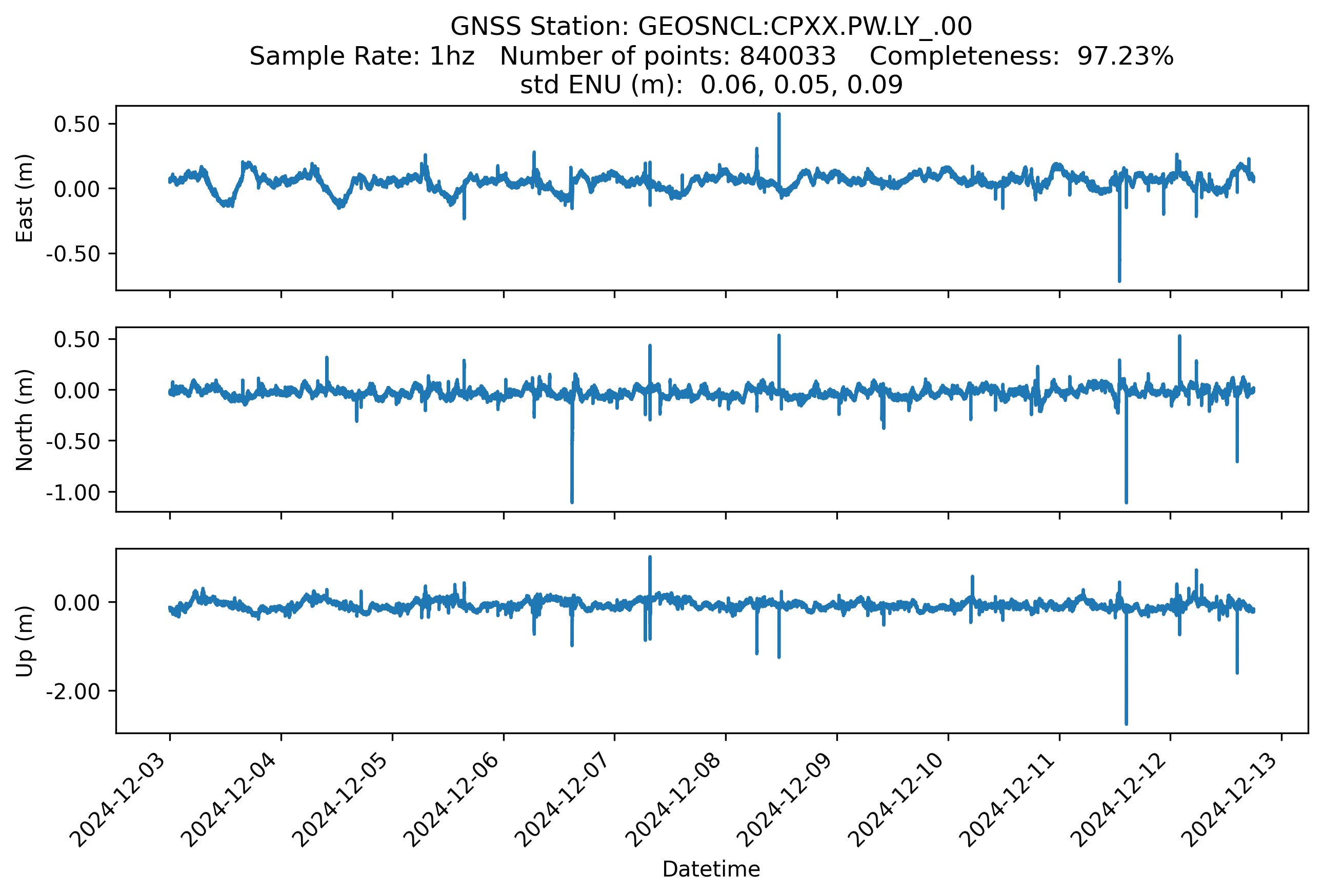Click the Datetime x-axis label
Screen dimensions: 1323x896
pos(711,869)
